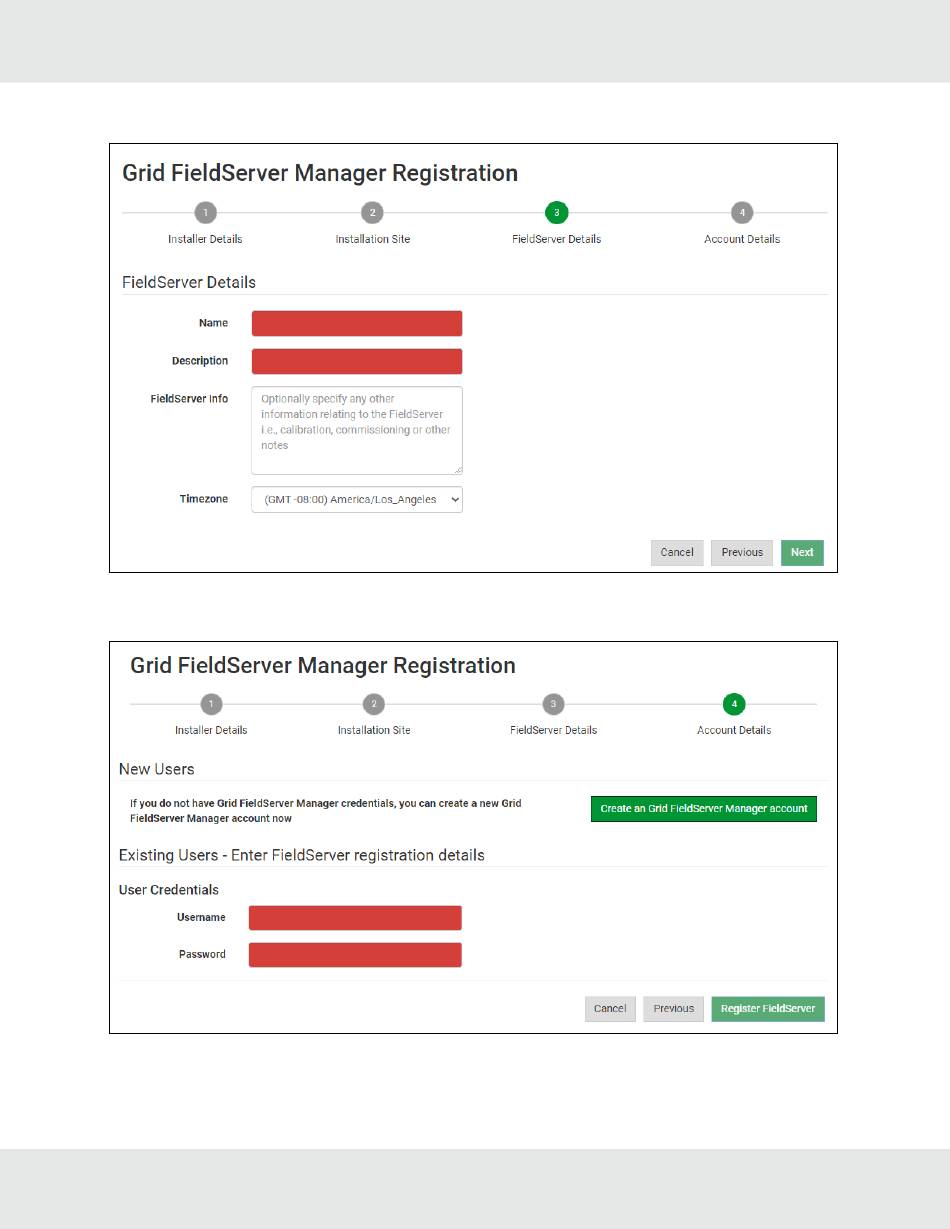Select Account Details step label in upper wizard

742,239
